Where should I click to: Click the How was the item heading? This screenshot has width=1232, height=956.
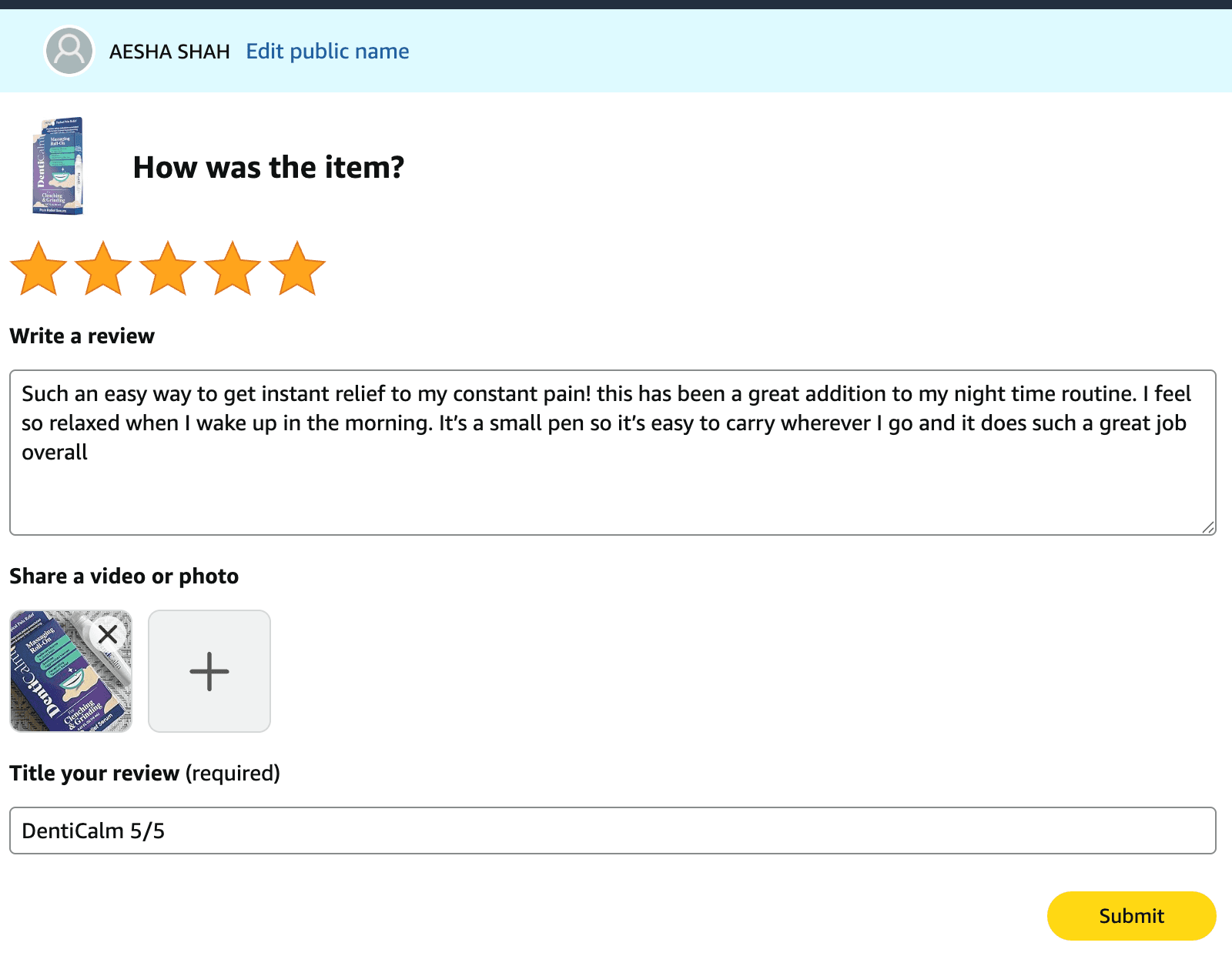[x=269, y=167]
